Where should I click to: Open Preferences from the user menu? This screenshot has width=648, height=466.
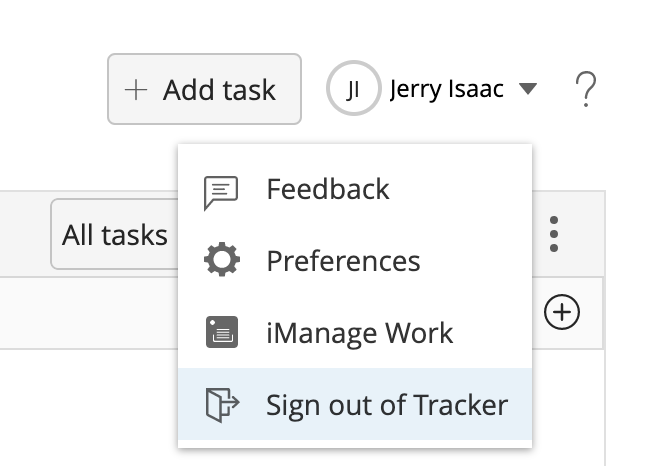tap(343, 261)
